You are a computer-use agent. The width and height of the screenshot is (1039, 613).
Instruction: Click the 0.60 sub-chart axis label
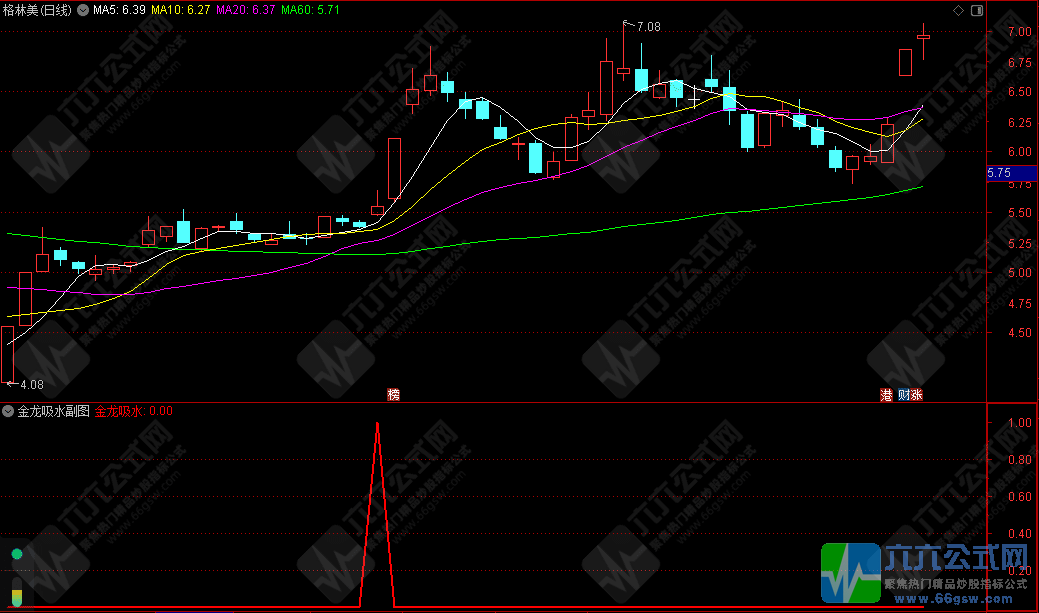click(1019, 496)
